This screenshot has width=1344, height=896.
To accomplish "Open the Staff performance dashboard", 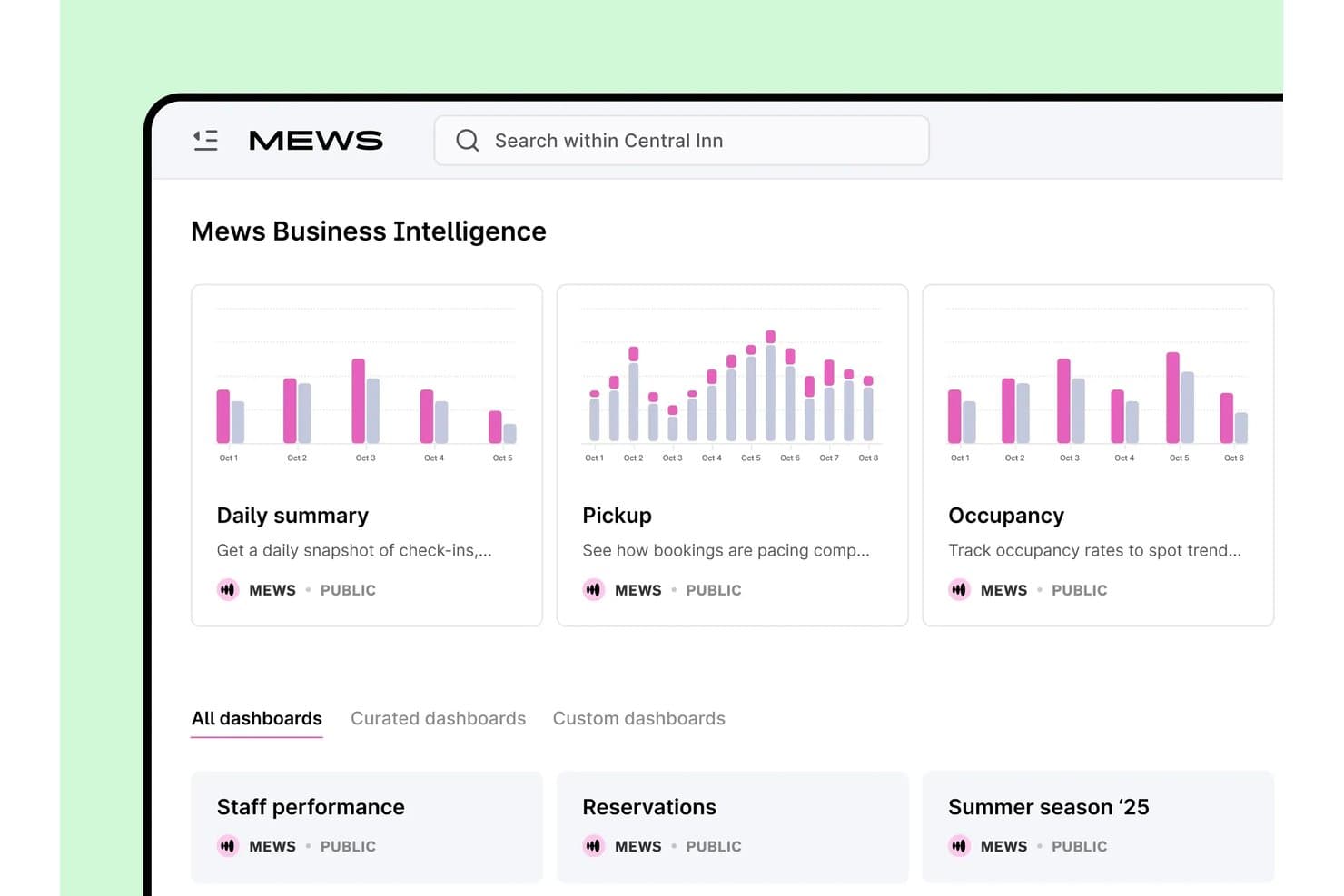I will tap(367, 827).
